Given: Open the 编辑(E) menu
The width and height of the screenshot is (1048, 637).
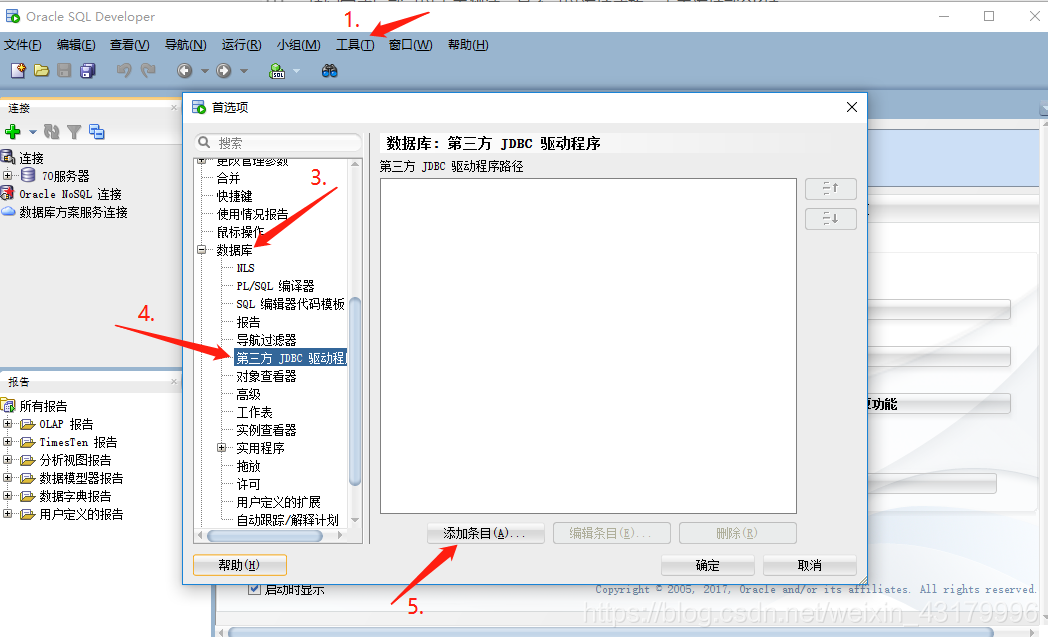Looking at the screenshot, I should (x=76, y=45).
